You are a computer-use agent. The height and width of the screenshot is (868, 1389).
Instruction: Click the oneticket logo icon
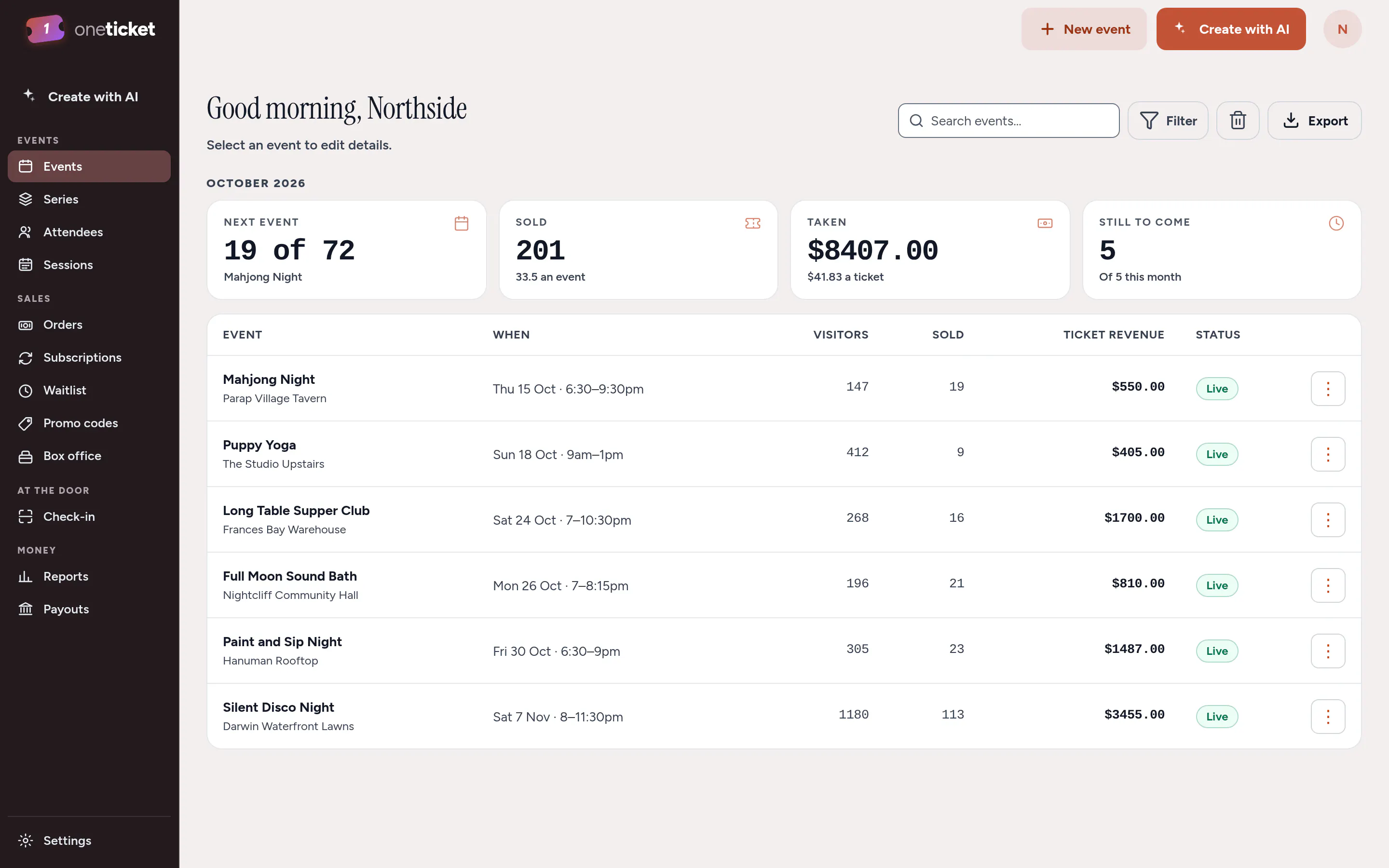[45, 29]
